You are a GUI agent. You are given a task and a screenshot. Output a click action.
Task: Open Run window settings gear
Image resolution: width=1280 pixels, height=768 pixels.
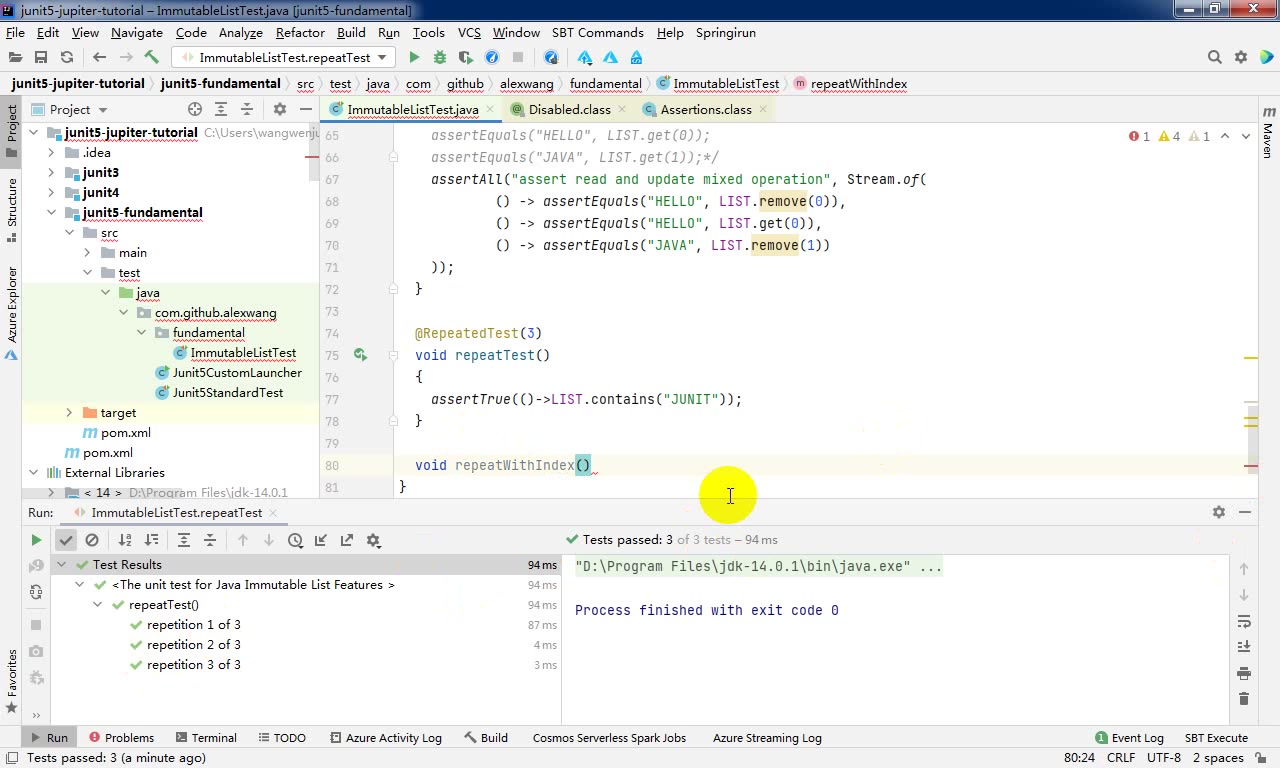(x=1219, y=512)
